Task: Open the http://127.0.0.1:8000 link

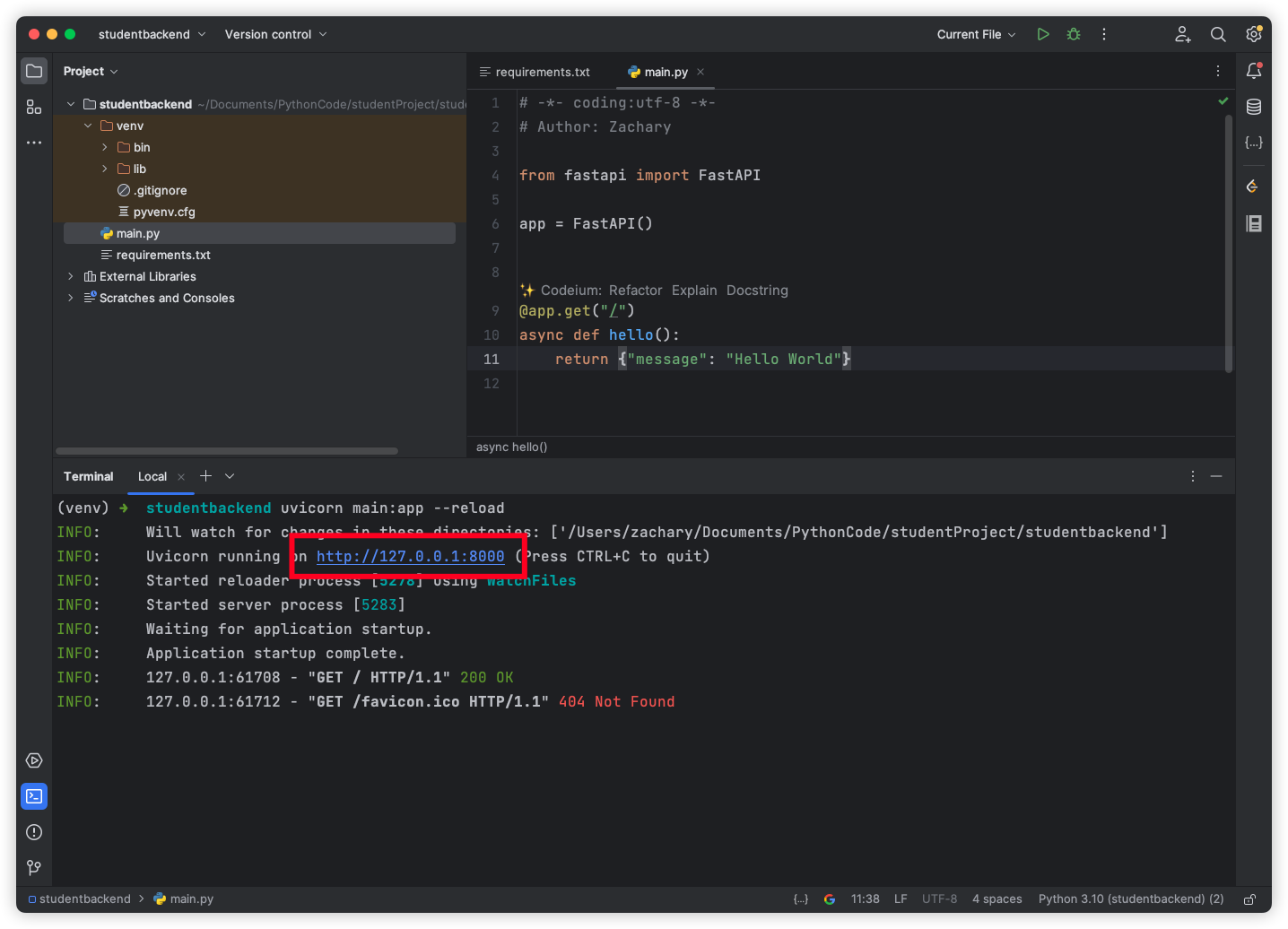Action: (410, 556)
